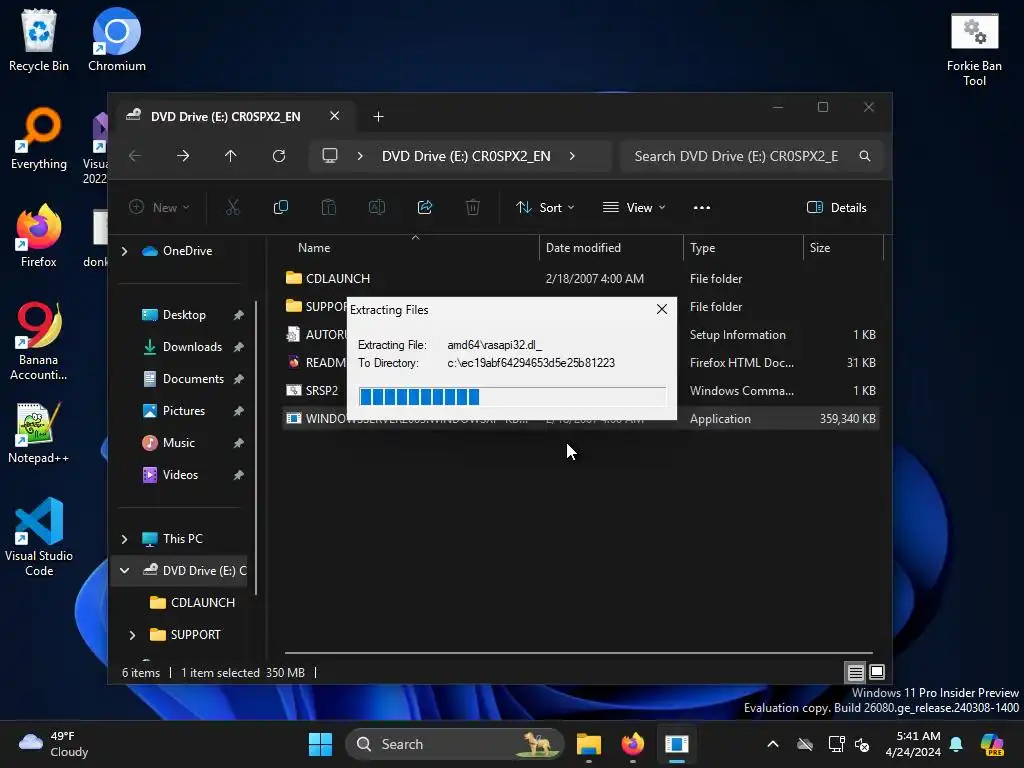Click the navigation pane vertical scrollbar
This screenshot has height=768, width=1024.
tap(256, 447)
